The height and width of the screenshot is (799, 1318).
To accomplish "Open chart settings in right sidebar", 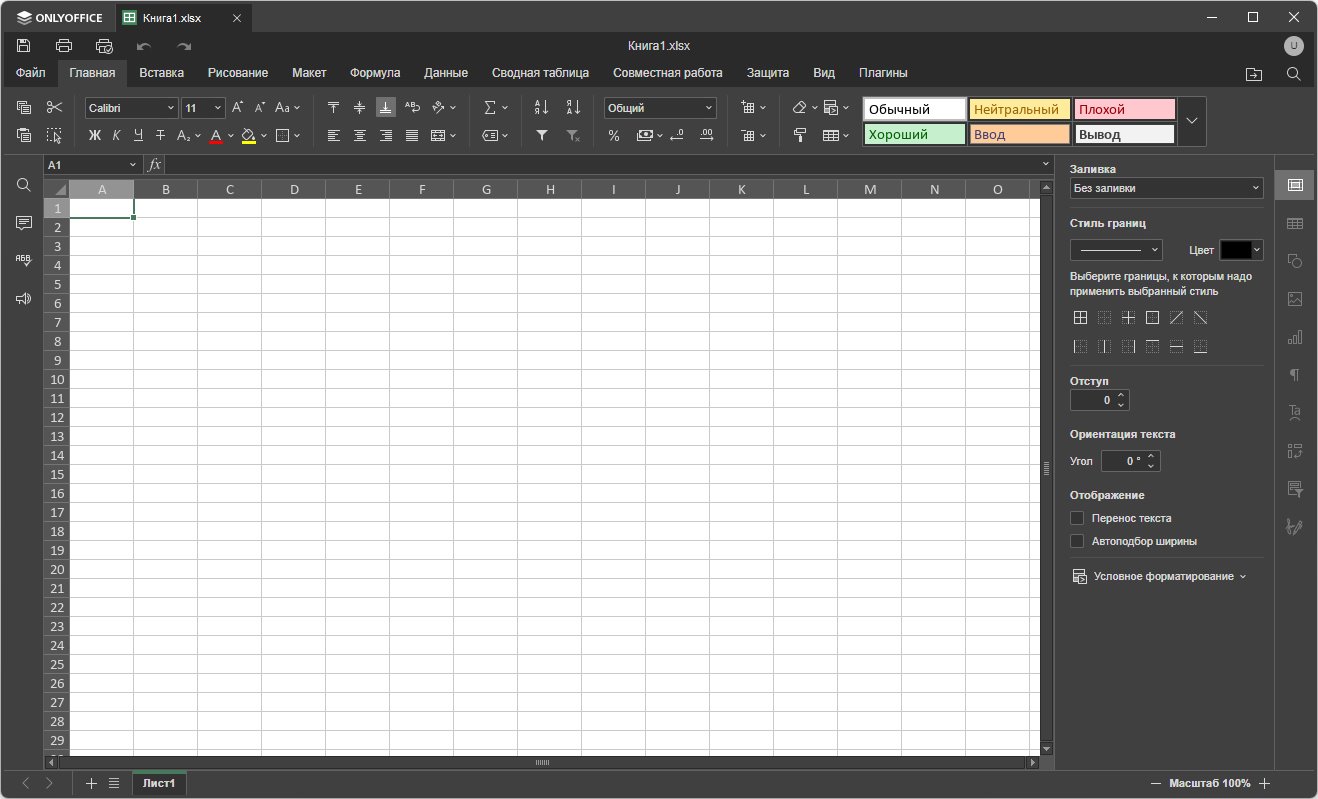I will tap(1295, 337).
